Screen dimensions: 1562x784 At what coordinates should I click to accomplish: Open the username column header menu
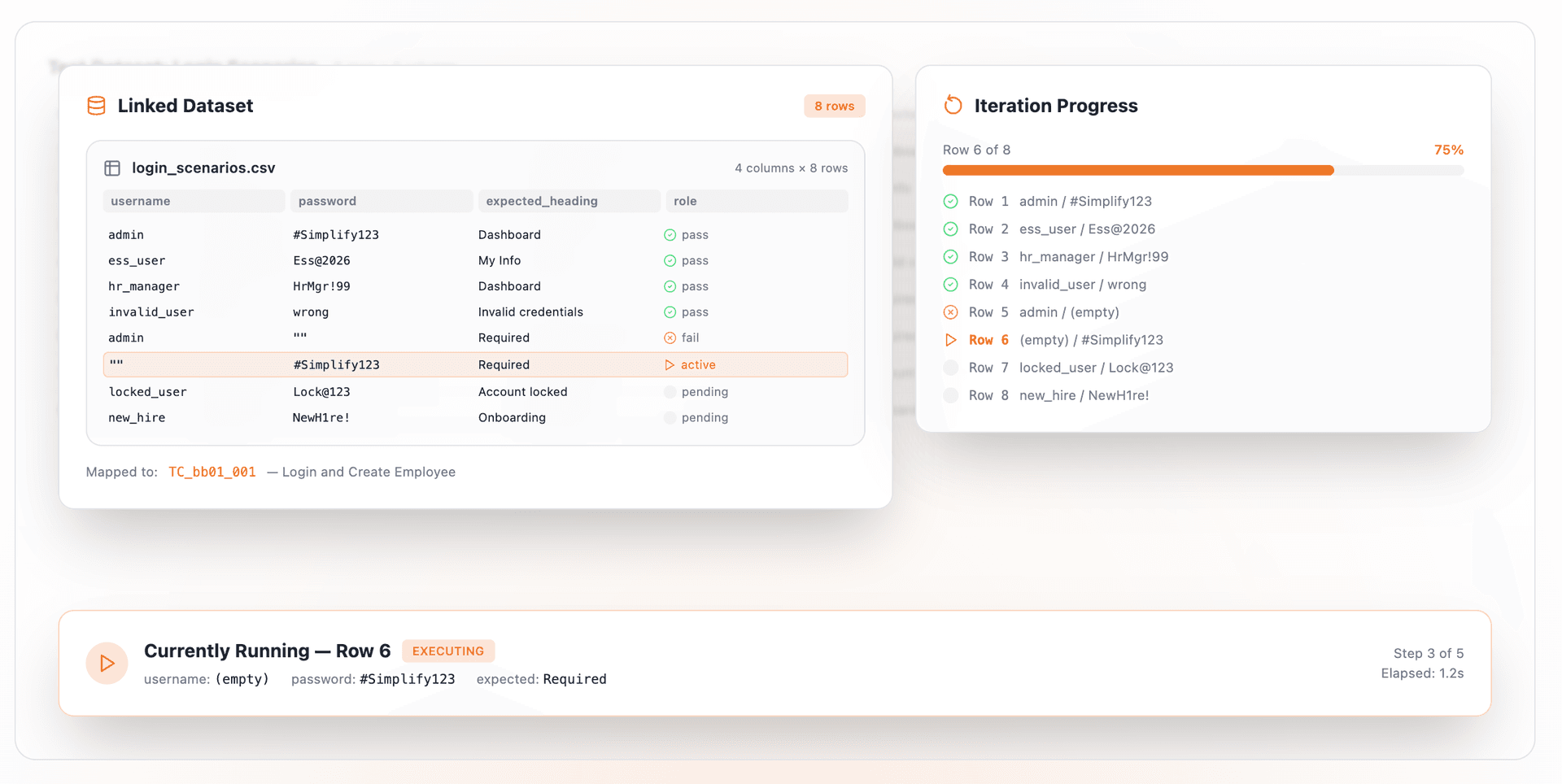pos(193,201)
